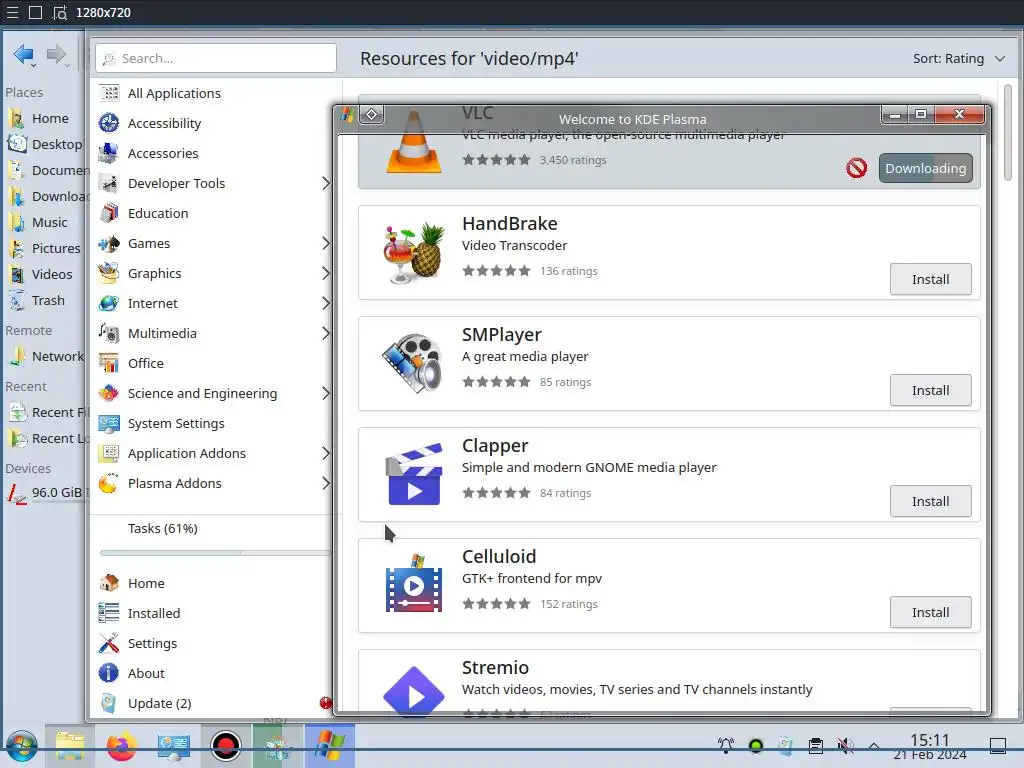Expand the Plasma Addons arrow
The image size is (1024, 768).
pos(326,483)
